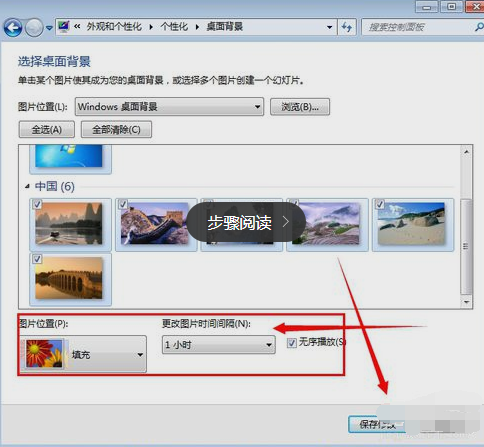Open the 1 小时 interval dropdown

219,345
